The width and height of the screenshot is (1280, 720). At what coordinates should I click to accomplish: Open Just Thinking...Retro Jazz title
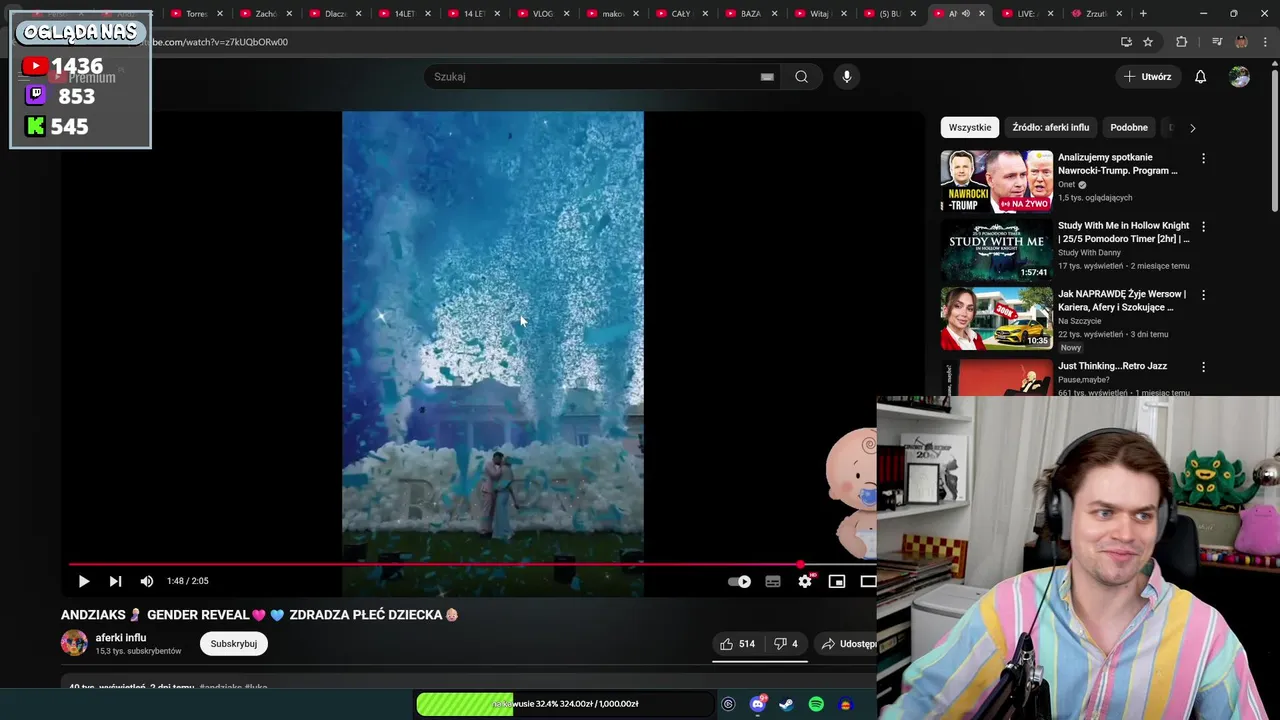click(x=1112, y=366)
